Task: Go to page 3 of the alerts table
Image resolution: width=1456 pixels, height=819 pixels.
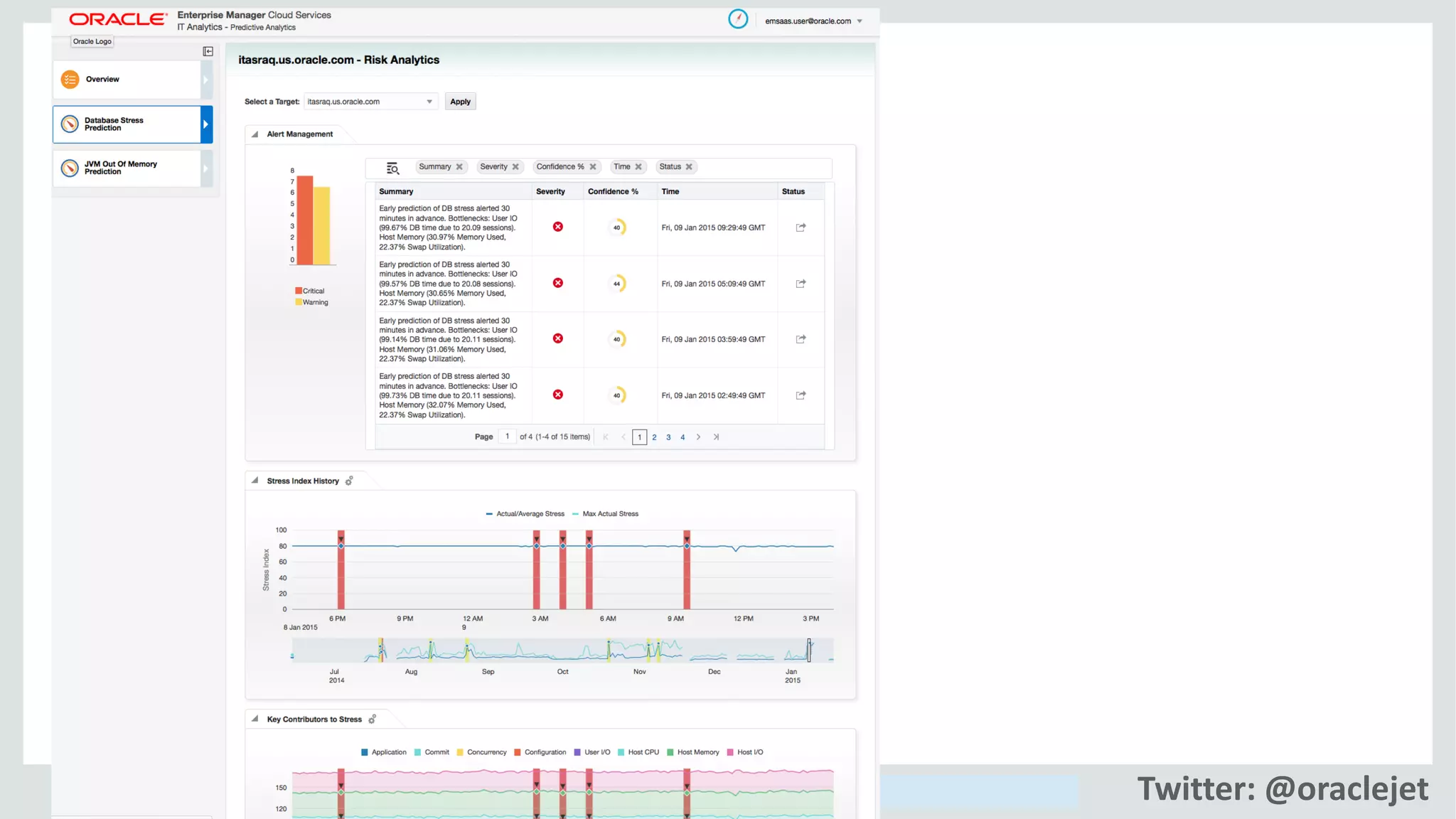Action: [x=668, y=437]
